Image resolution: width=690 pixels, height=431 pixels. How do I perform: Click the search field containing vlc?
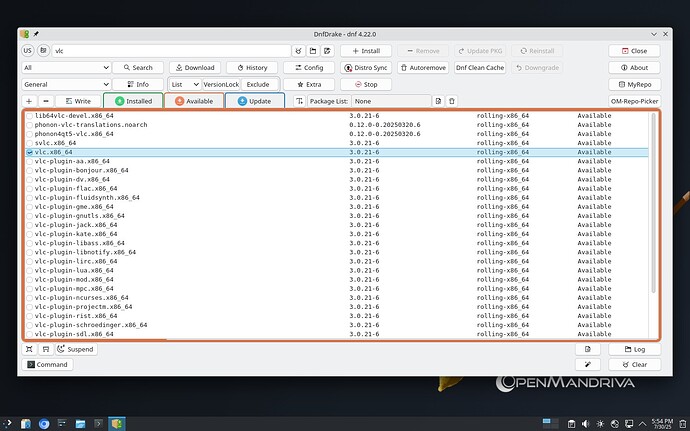pyautogui.click(x=171, y=51)
